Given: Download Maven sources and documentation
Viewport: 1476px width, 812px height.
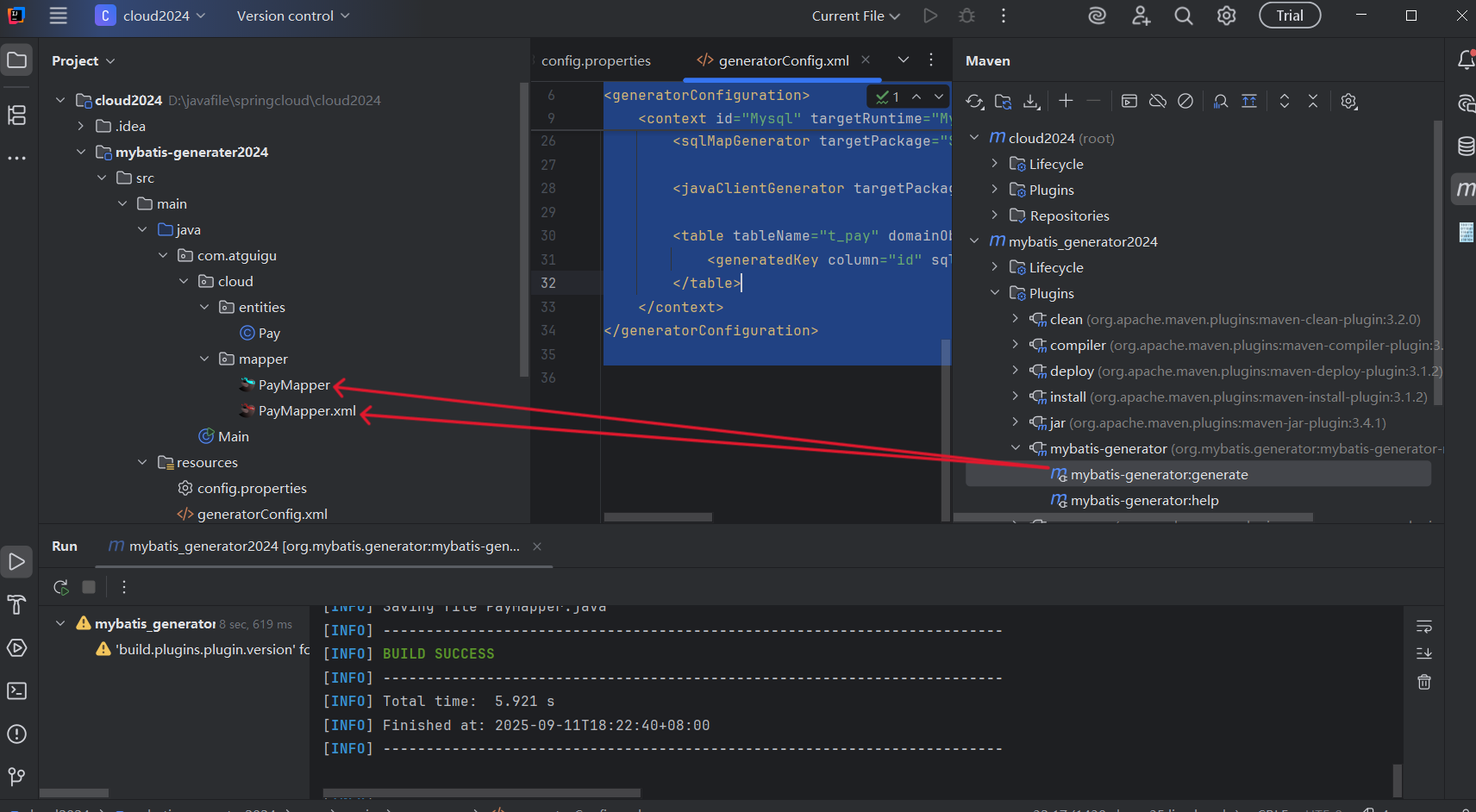Looking at the screenshot, I should coord(1031,102).
